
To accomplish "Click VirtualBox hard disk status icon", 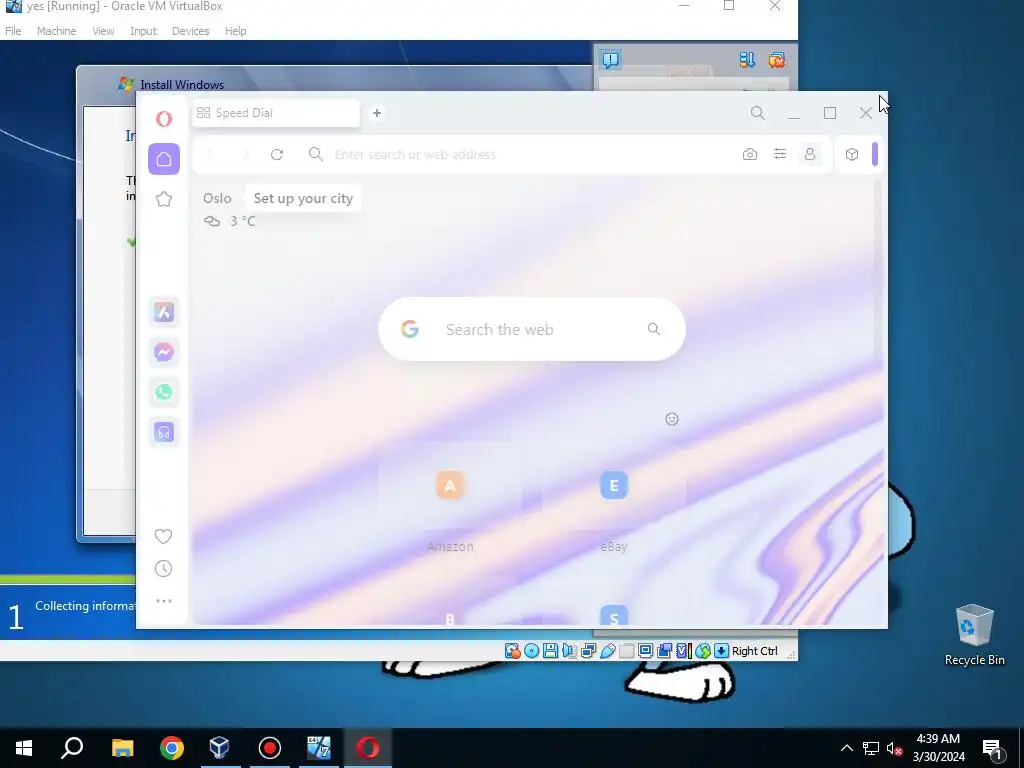I will 513,651.
